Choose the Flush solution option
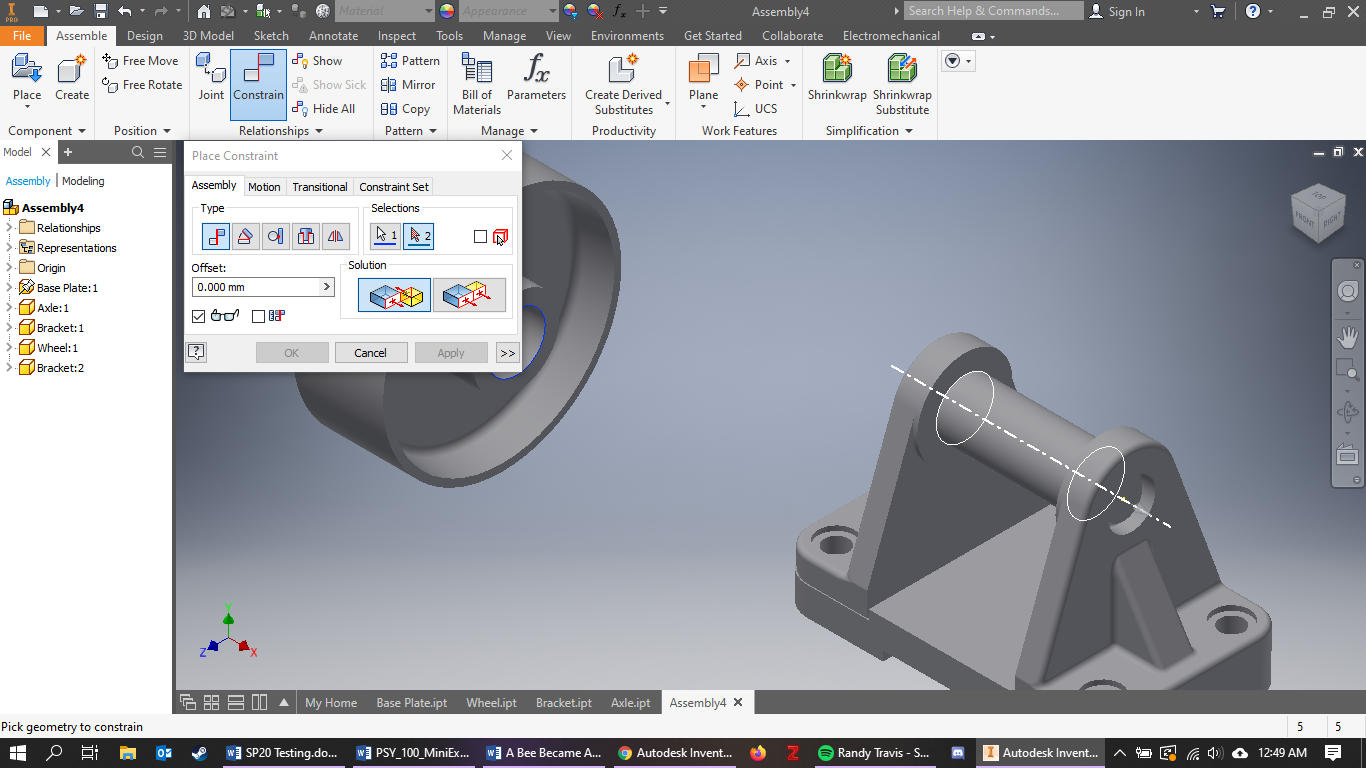1366x768 pixels. pyautogui.click(x=469, y=295)
